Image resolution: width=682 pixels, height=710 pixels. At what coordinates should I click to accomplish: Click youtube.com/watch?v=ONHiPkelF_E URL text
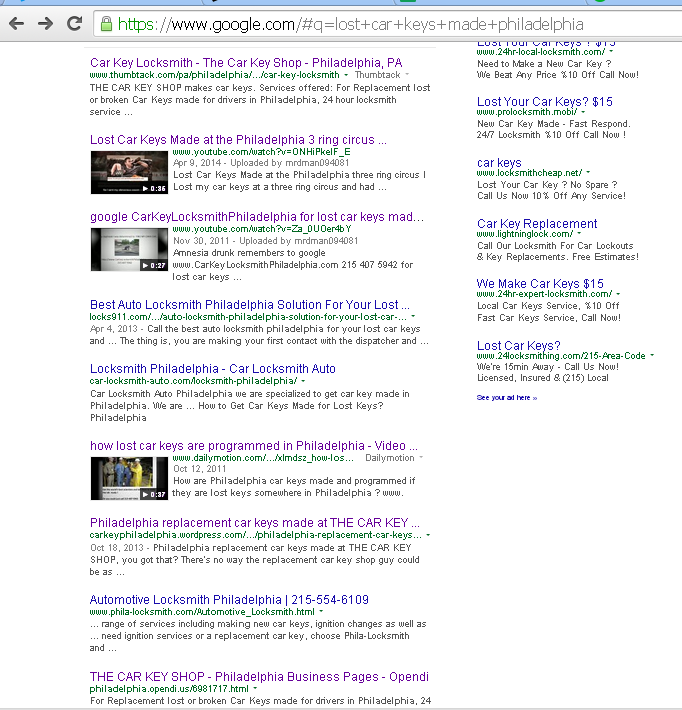click(x=261, y=152)
